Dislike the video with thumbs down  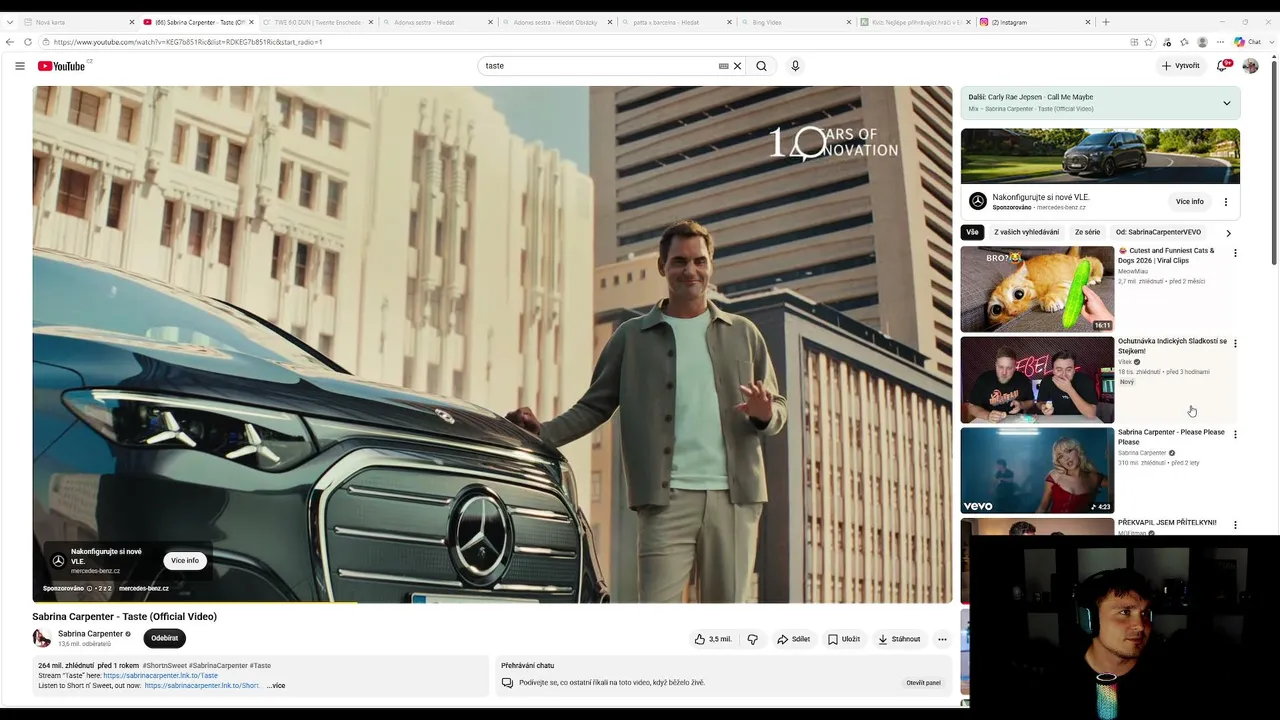point(753,639)
